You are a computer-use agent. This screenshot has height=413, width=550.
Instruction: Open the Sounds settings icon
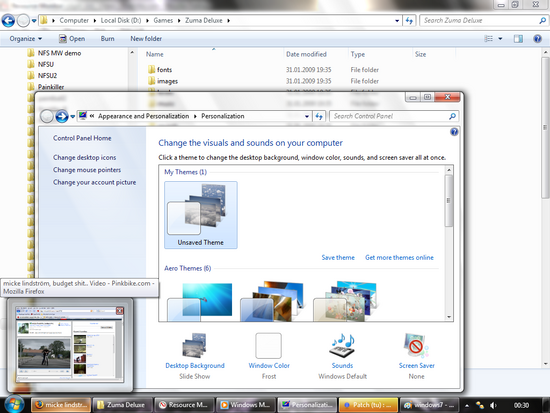(342, 346)
